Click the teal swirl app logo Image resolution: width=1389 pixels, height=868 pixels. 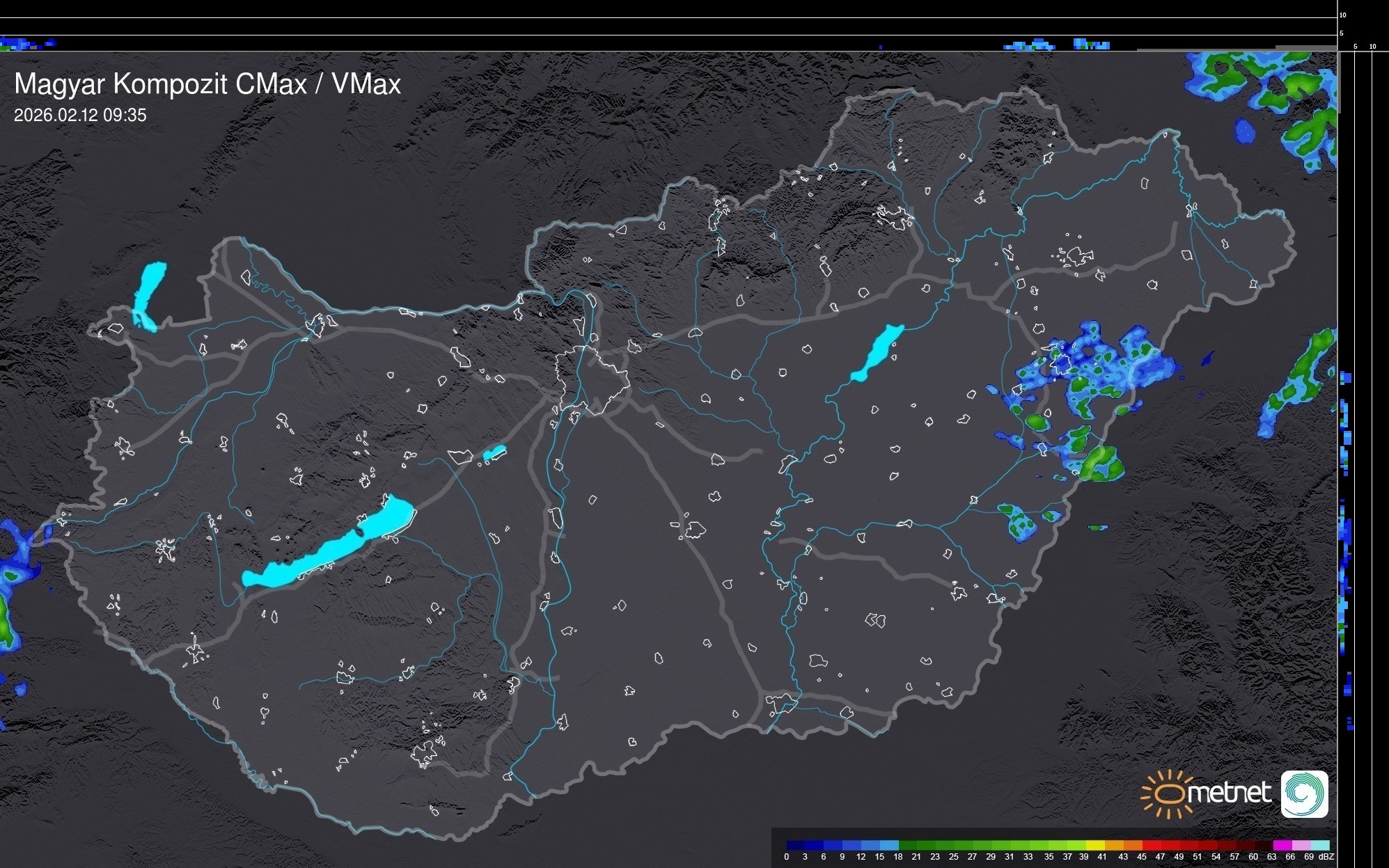coord(1304,794)
